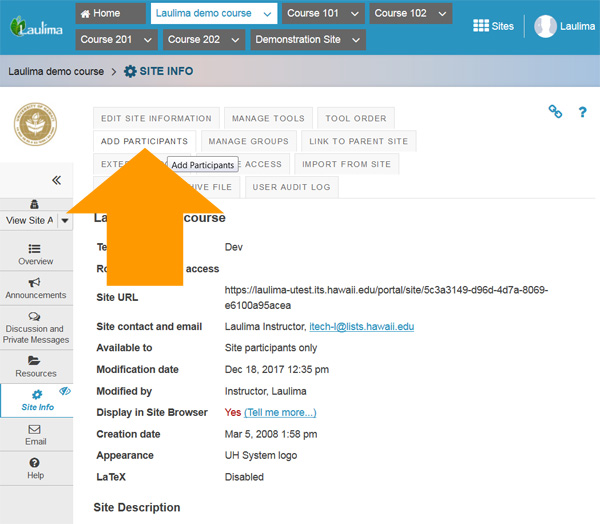Open Resources in the sidebar
This screenshot has height=524, width=600.
[36, 367]
